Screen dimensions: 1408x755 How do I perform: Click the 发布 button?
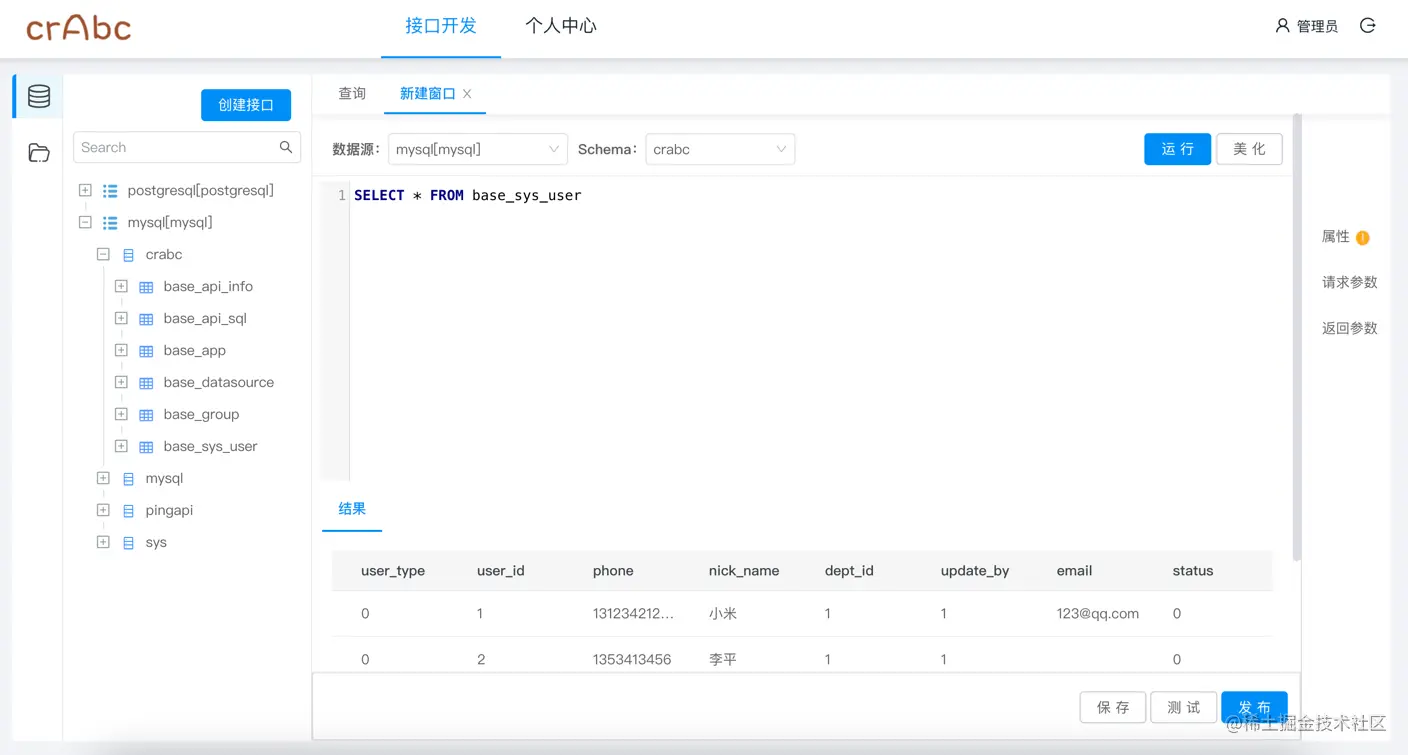[1254, 707]
